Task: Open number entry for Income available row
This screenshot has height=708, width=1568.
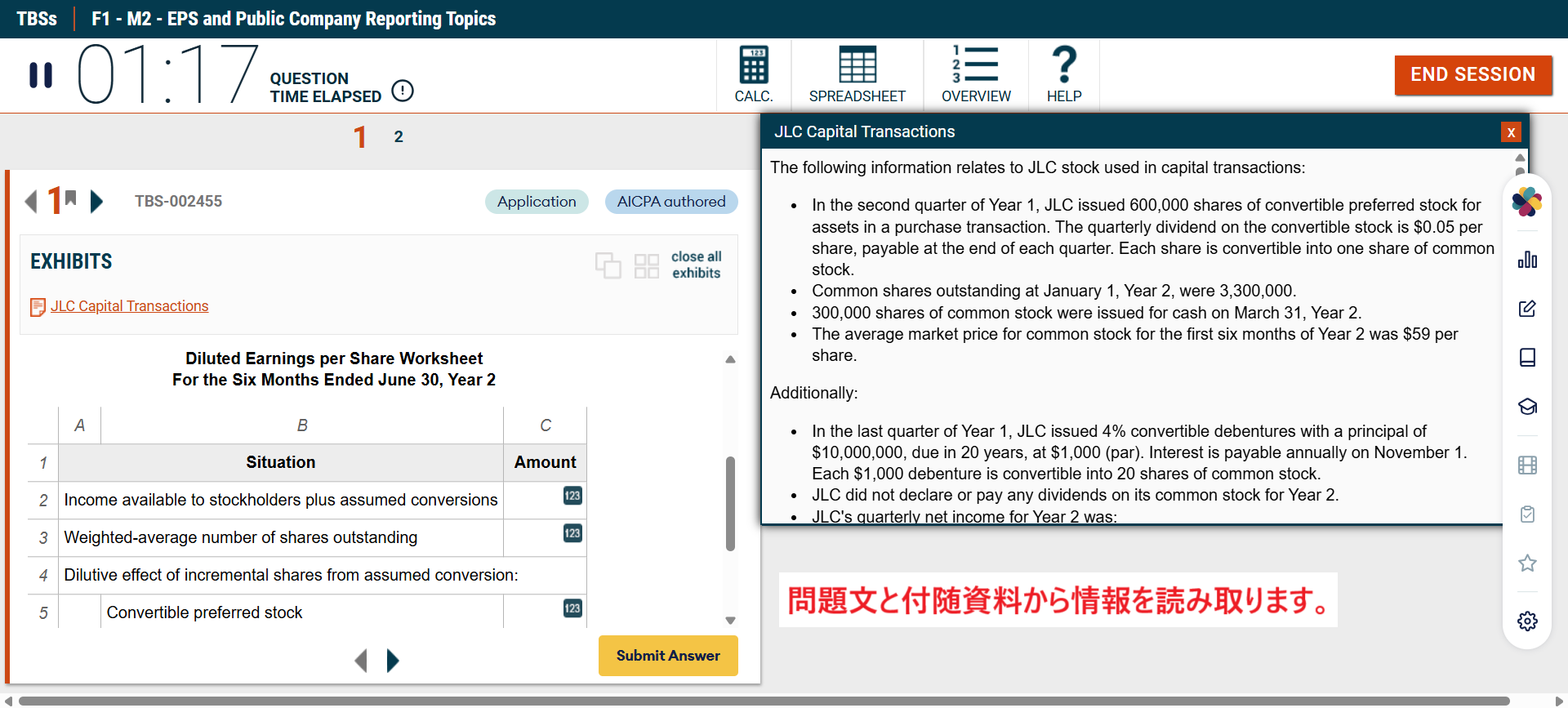Action: 572,496
